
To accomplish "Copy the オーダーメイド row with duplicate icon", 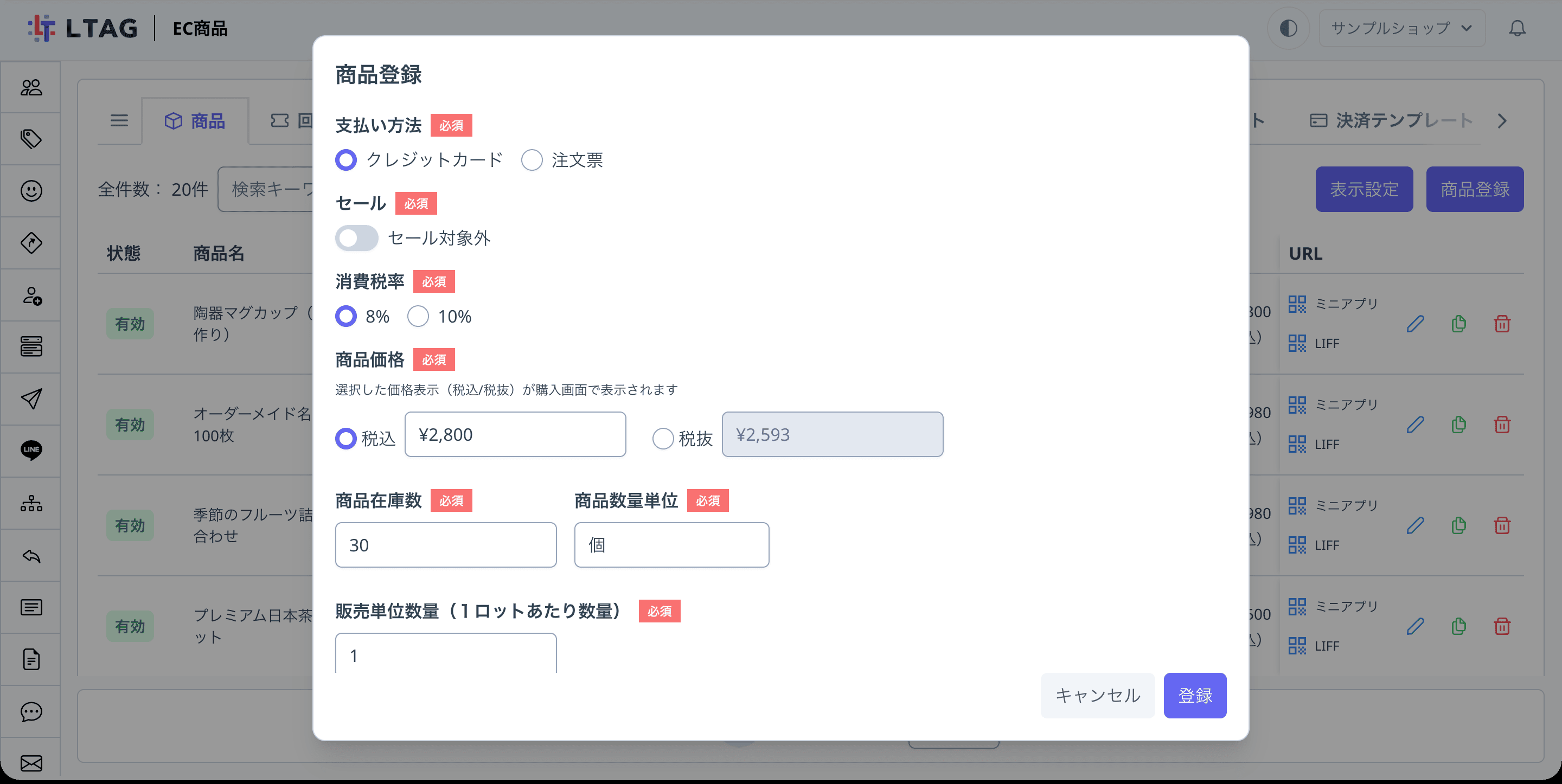I will click(x=1459, y=425).
